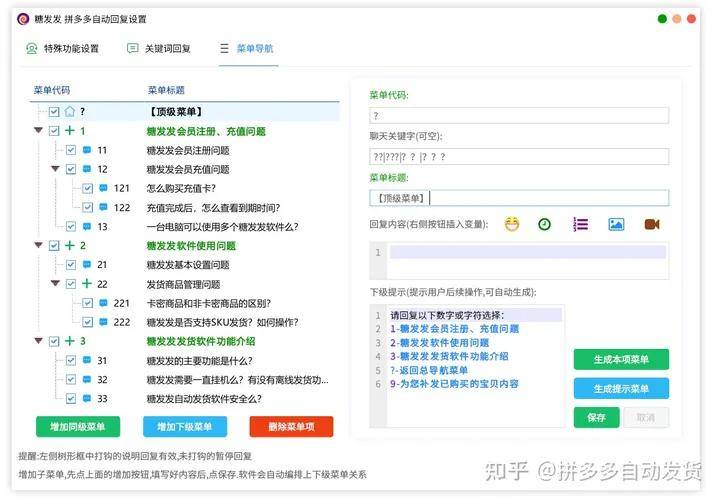Click the green plus icon for menu 2
This screenshot has height=500, width=720.
coord(69,245)
